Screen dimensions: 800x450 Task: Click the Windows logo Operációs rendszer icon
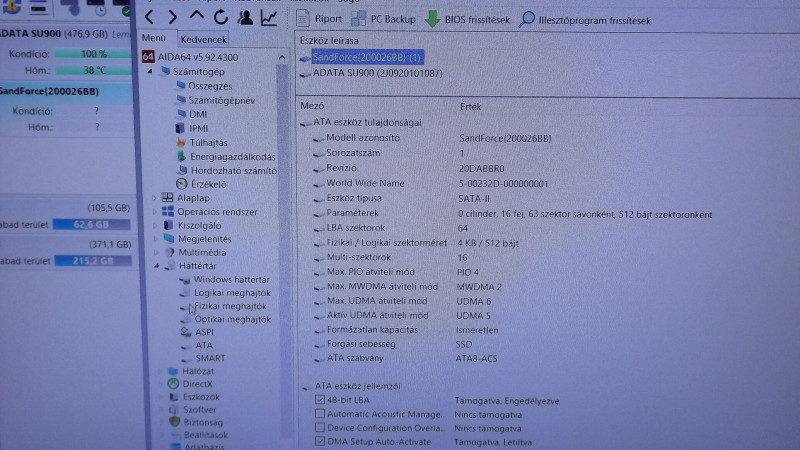[x=167, y=211]
